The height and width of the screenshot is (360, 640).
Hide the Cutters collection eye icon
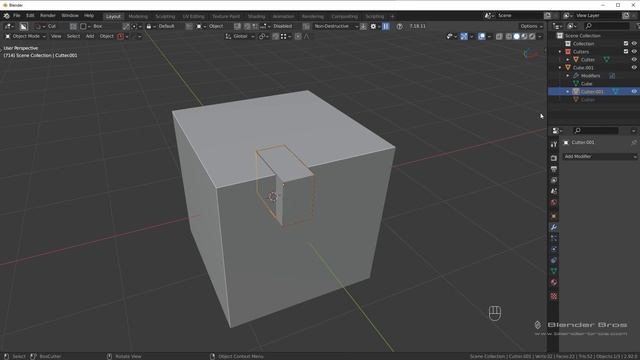[634, 51]
